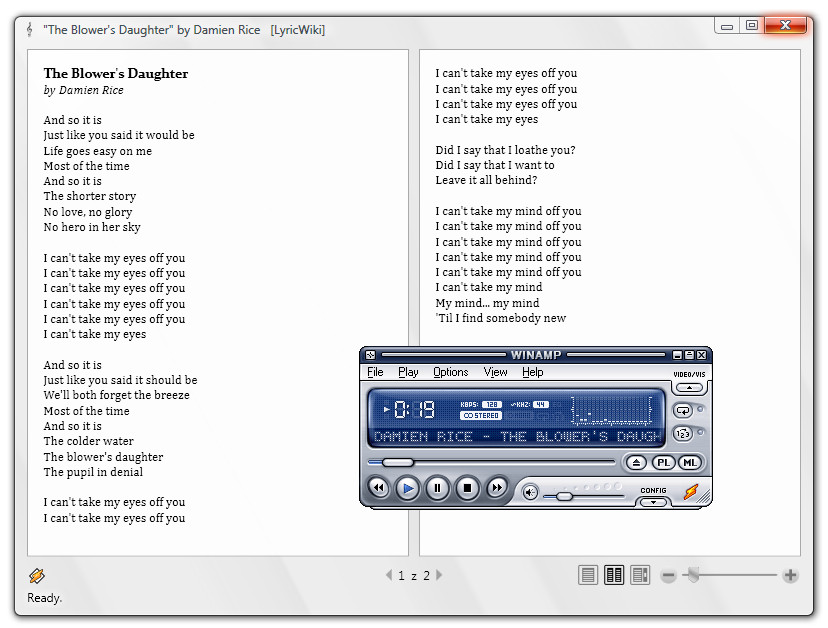This screenshot has width=828, height=628.
Task: Click treble clef icon in title bar
Action: (30, 30)
